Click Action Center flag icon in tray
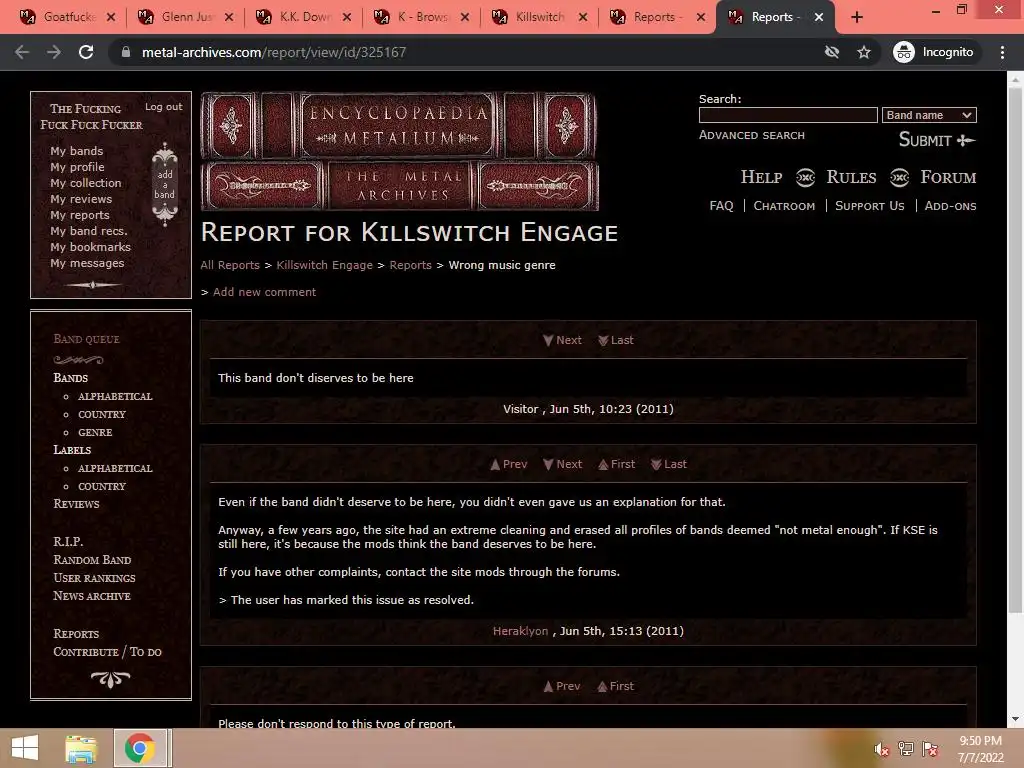Viewport: 1024px width, 768px height. click(930, 749)
